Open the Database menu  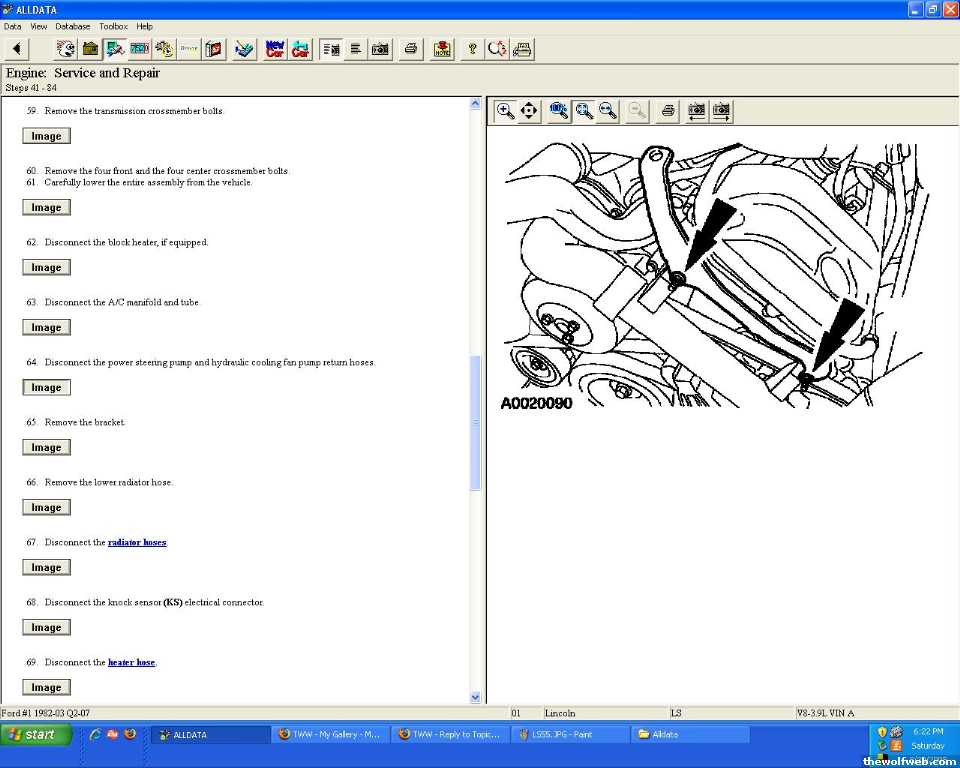tap(72, 26)
